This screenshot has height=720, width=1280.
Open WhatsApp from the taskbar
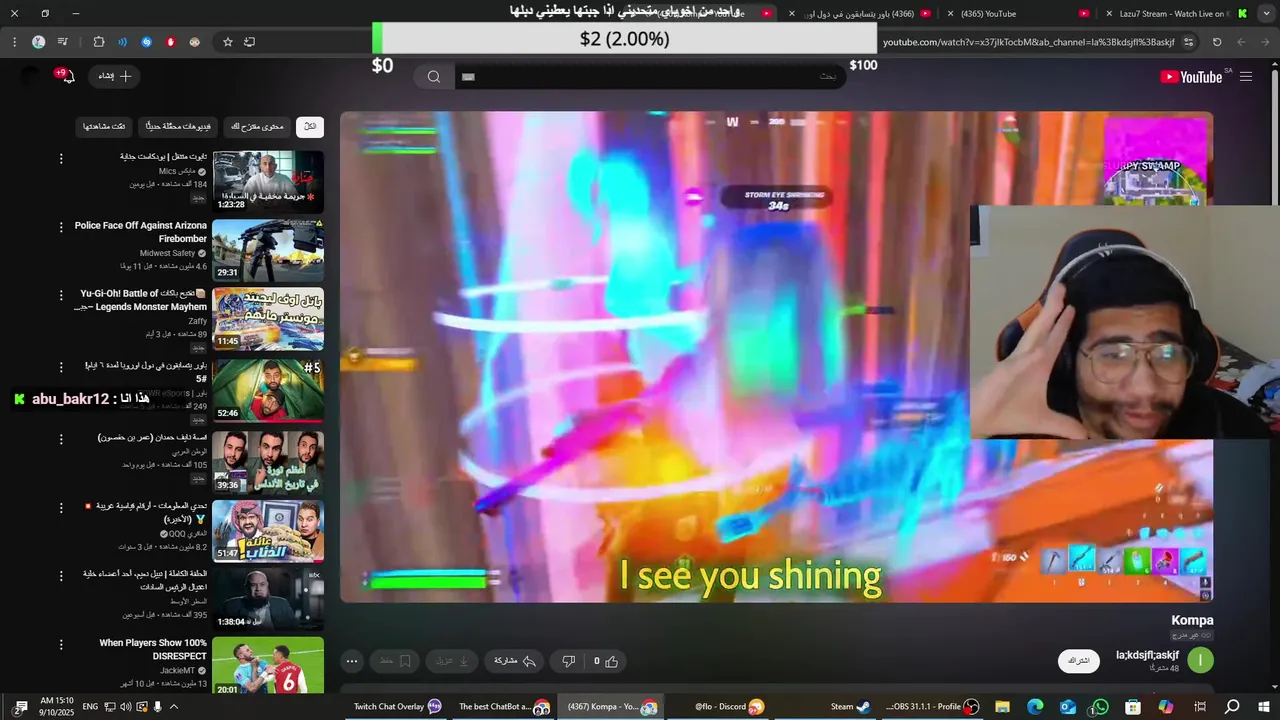click(1100, 707)
